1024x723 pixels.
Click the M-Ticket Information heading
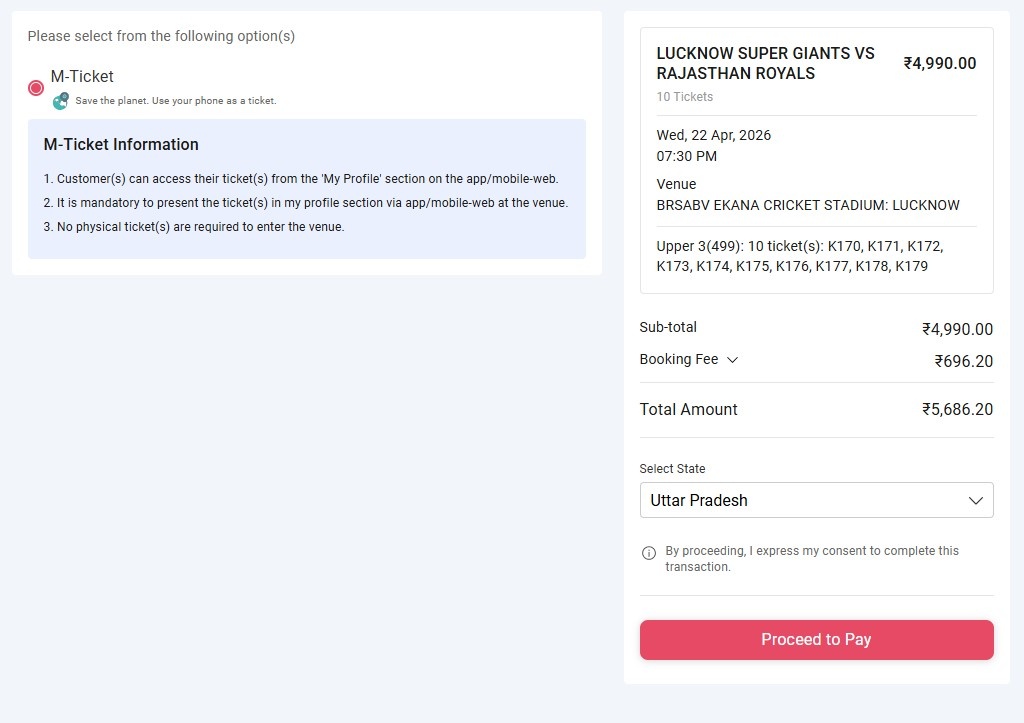(121, 144)
